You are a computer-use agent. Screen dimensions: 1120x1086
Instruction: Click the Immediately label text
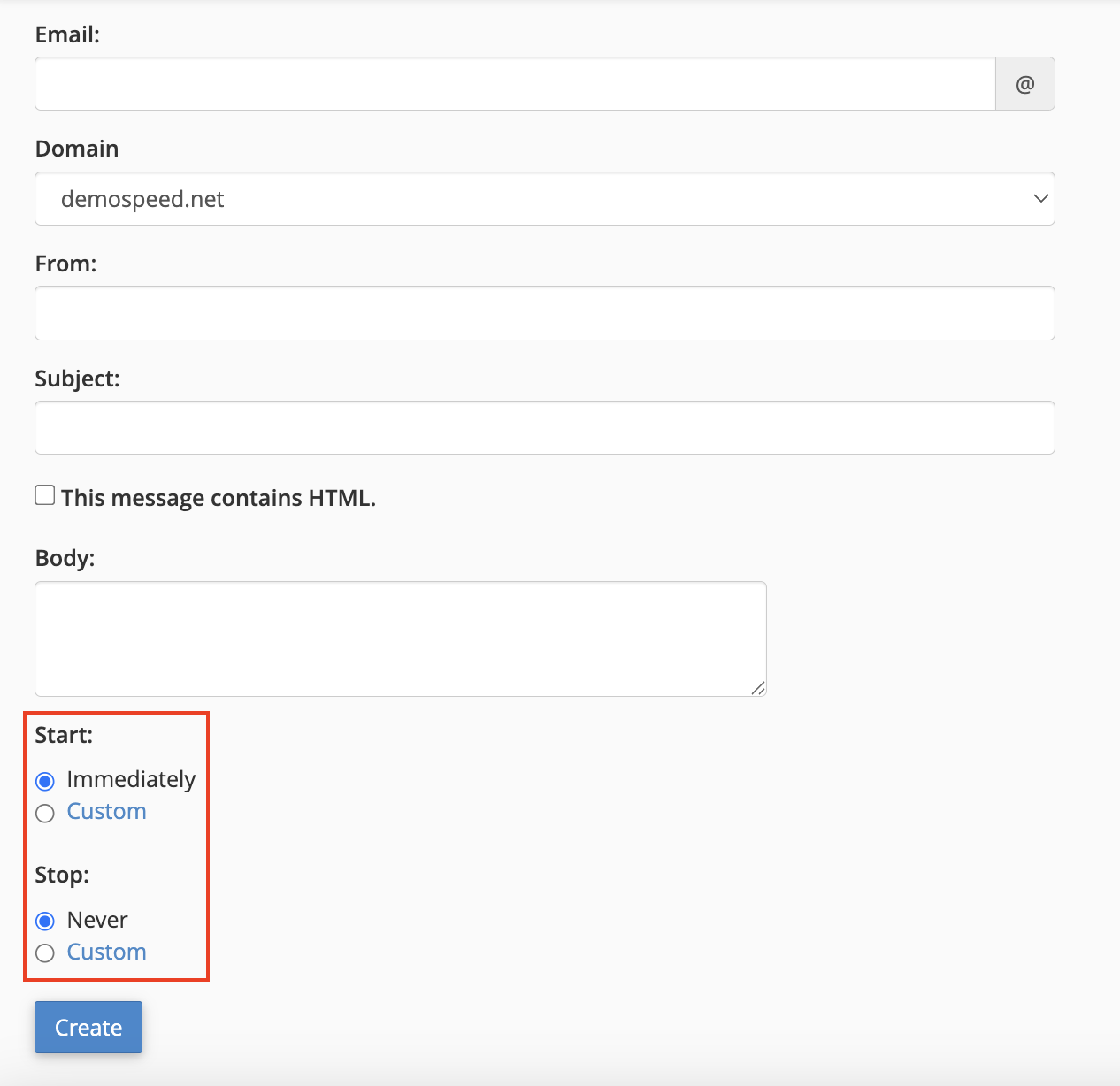pos(131,779)
